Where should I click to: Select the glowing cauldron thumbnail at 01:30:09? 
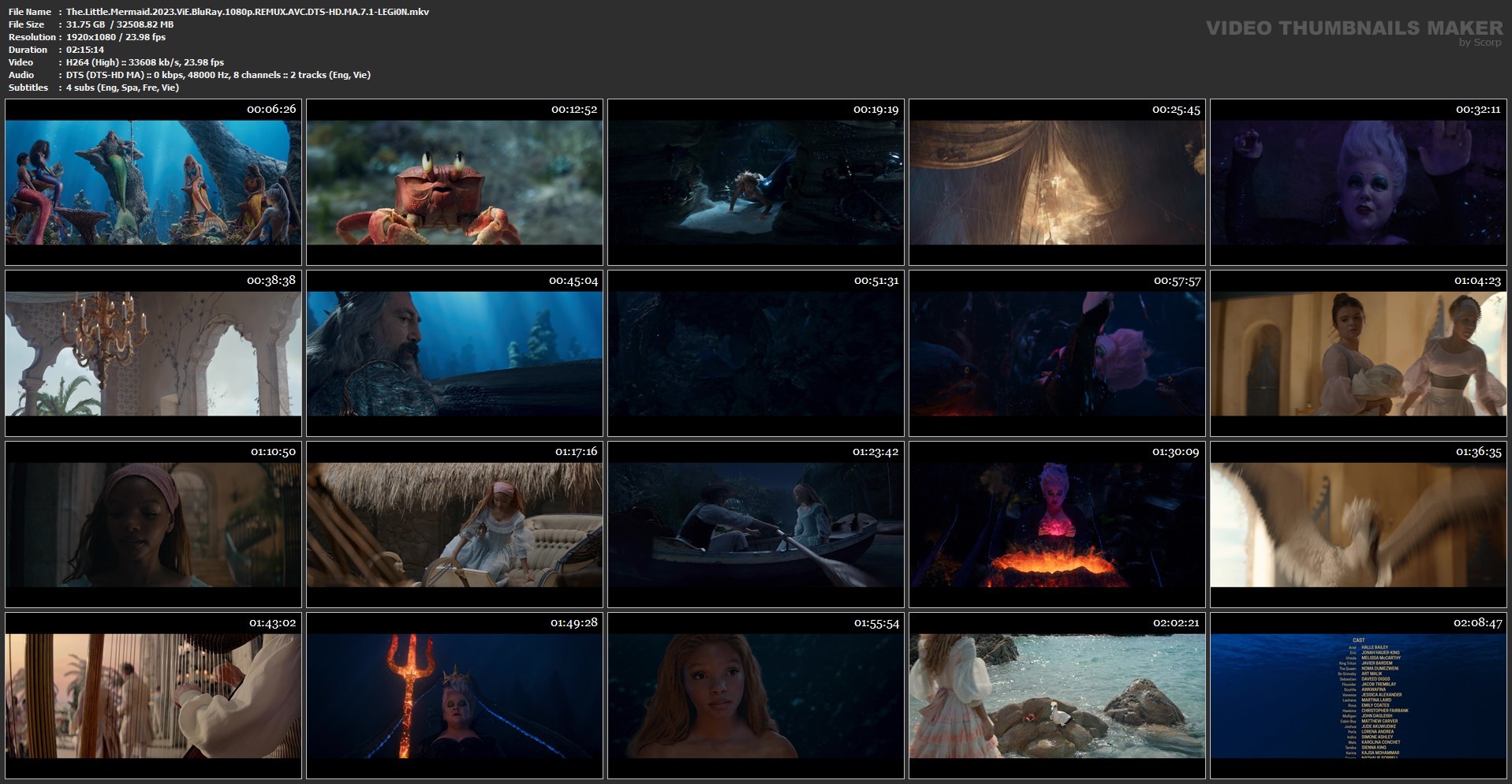[1057, 525]
